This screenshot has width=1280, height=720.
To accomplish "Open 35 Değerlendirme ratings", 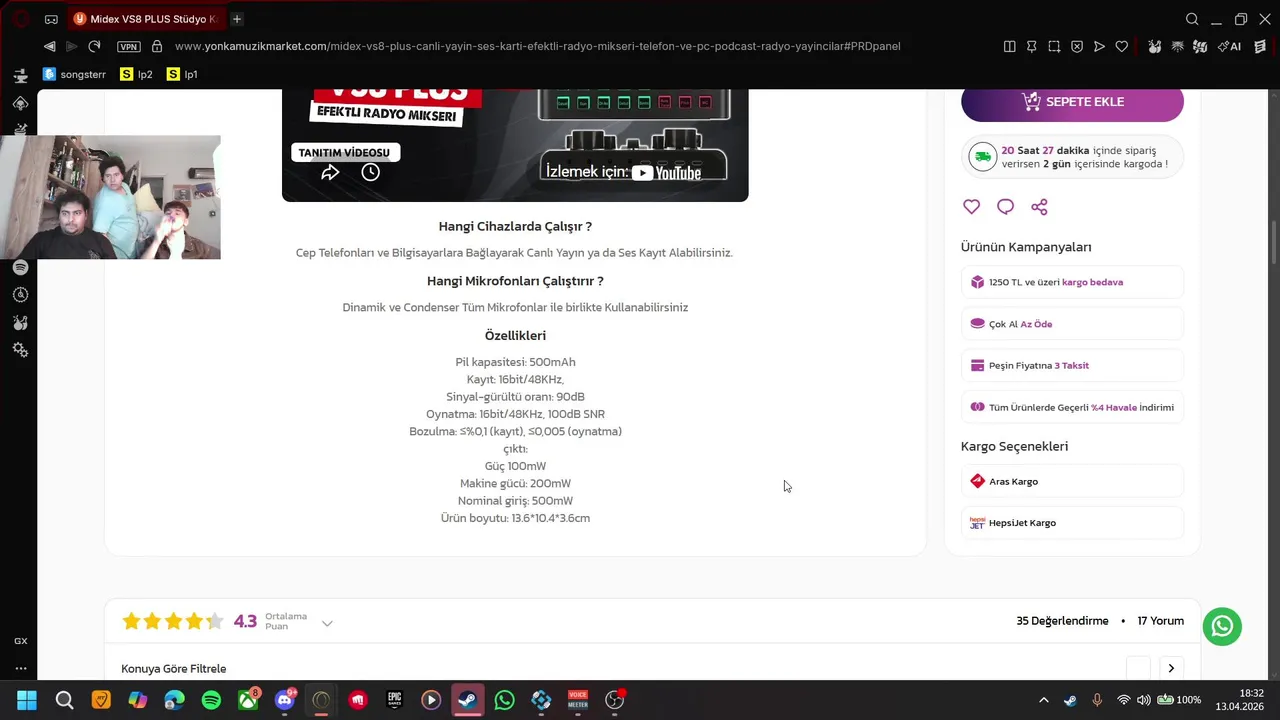I will [1062, 621].
